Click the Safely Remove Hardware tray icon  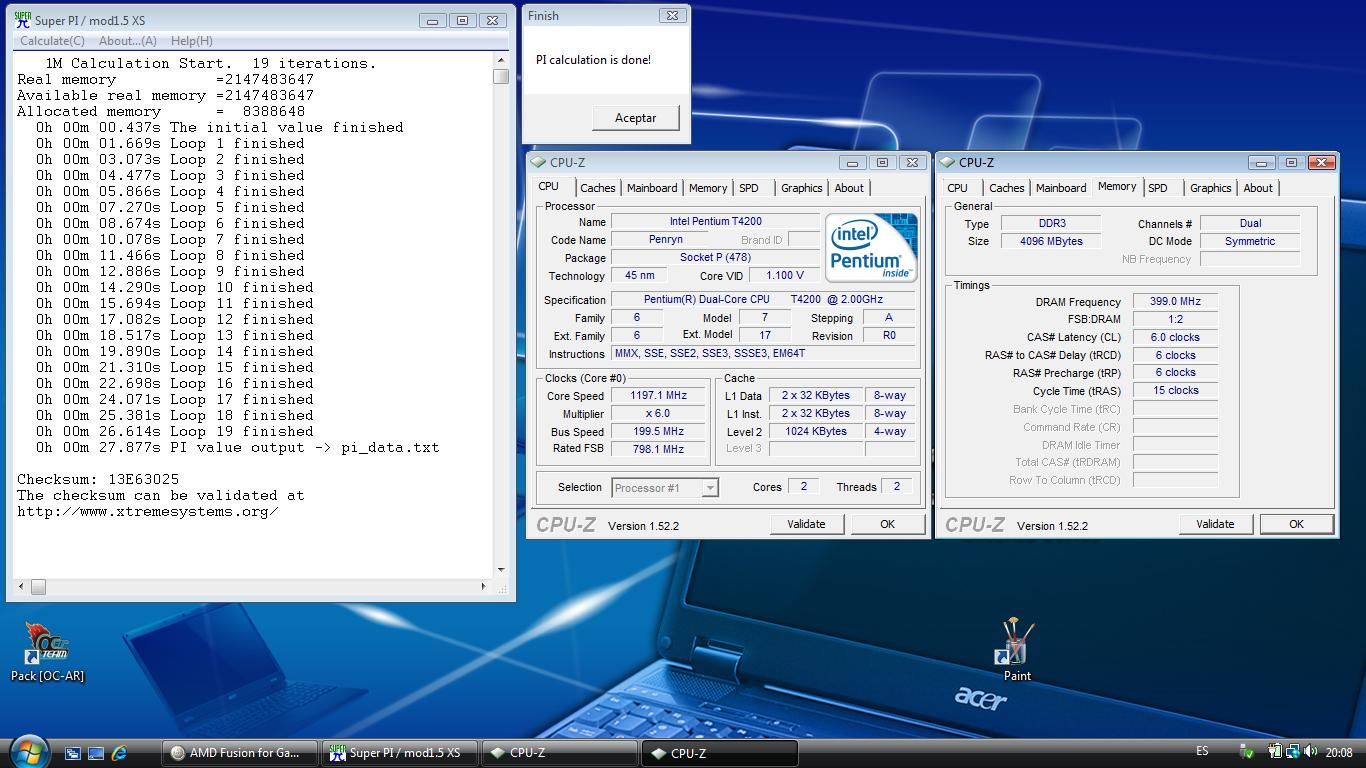(x=1247, y=752)
